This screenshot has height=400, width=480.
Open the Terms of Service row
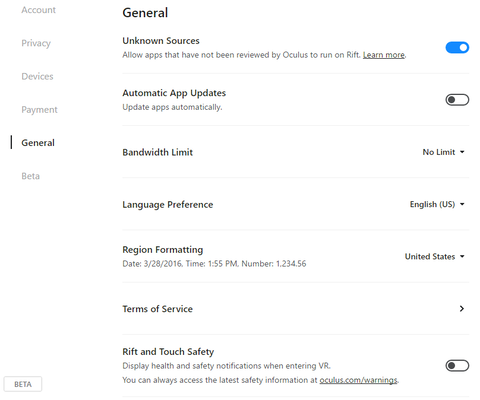[x=296, y=309]
